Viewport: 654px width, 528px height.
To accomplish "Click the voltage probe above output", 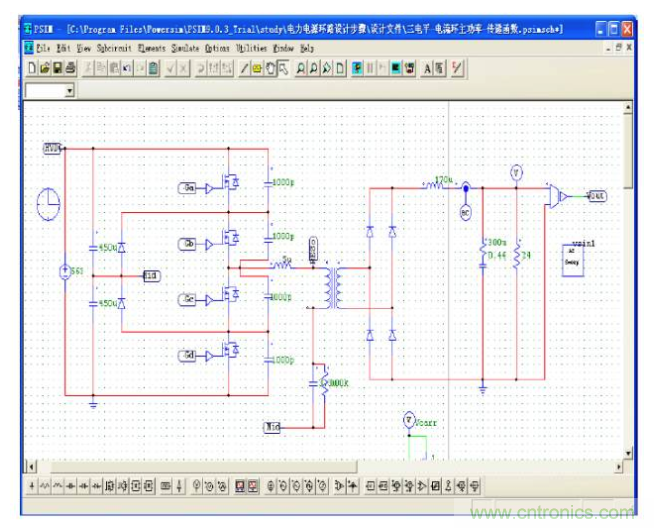I will click(516, 171).
